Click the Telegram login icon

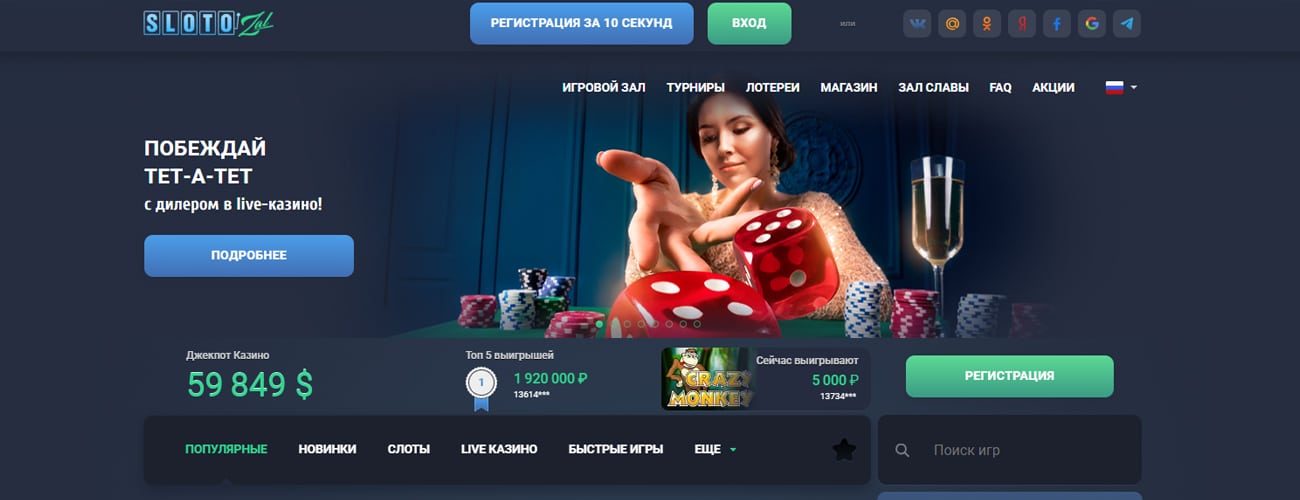pyautogui.click(x=1127, y=24)
